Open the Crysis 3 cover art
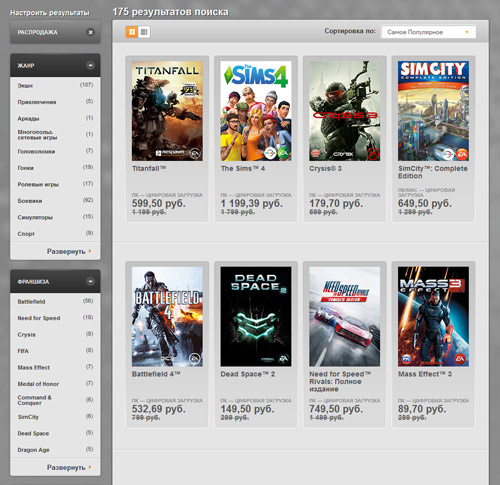This screenshot has height=485, width=500. click(x=344, y=111)
